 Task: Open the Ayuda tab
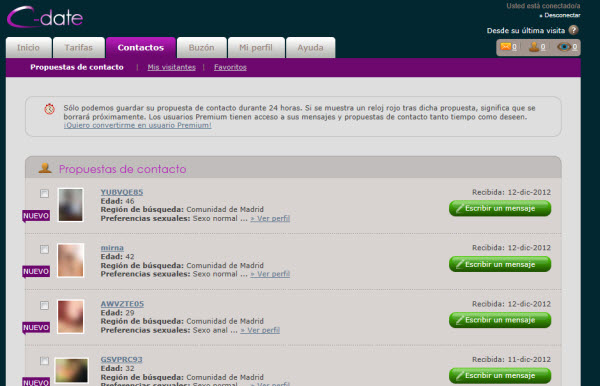click(x=310, y=47)
